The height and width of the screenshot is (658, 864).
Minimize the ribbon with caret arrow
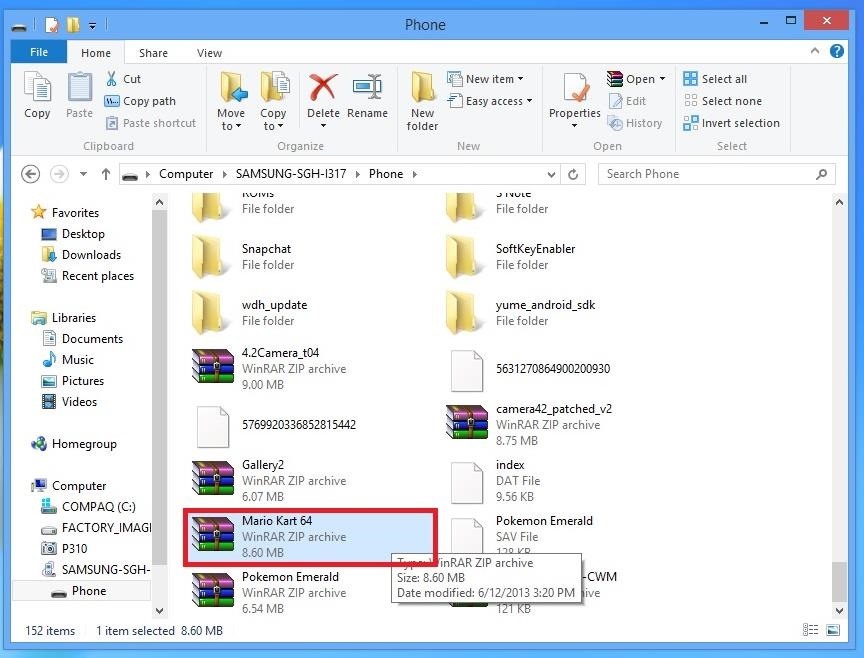point(815,51)
